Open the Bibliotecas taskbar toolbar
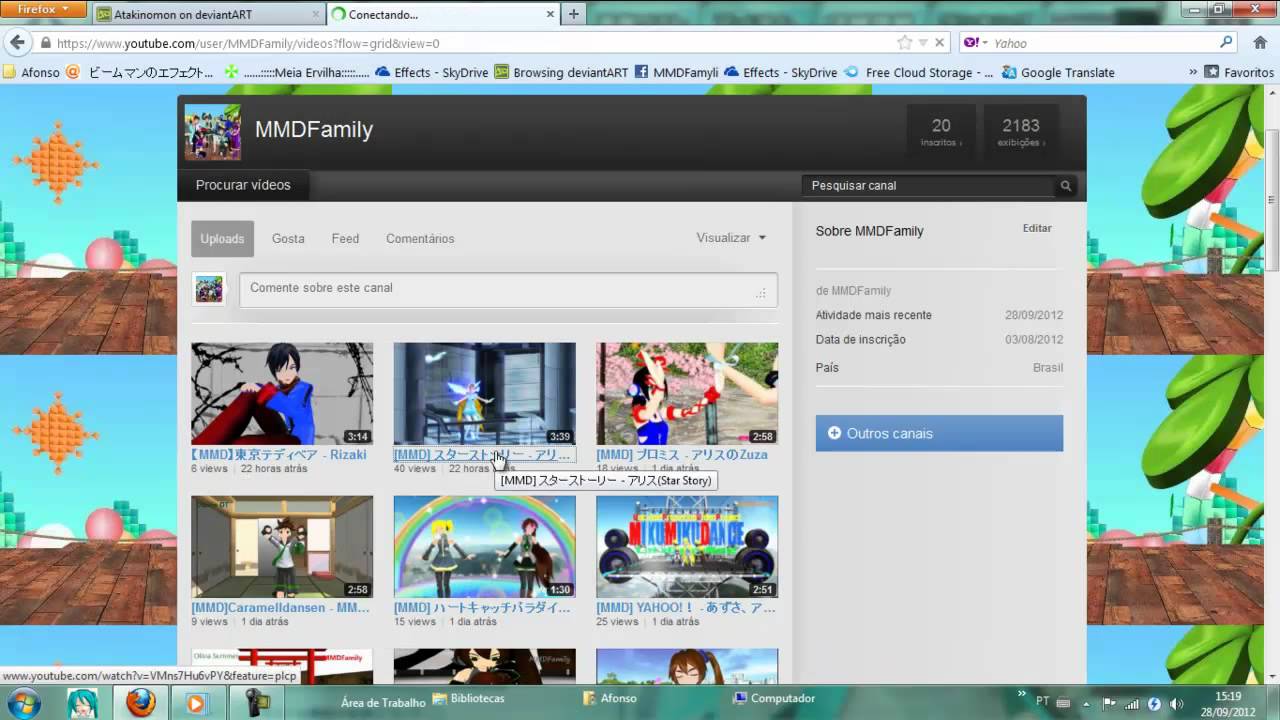 [x=468, y=698]
